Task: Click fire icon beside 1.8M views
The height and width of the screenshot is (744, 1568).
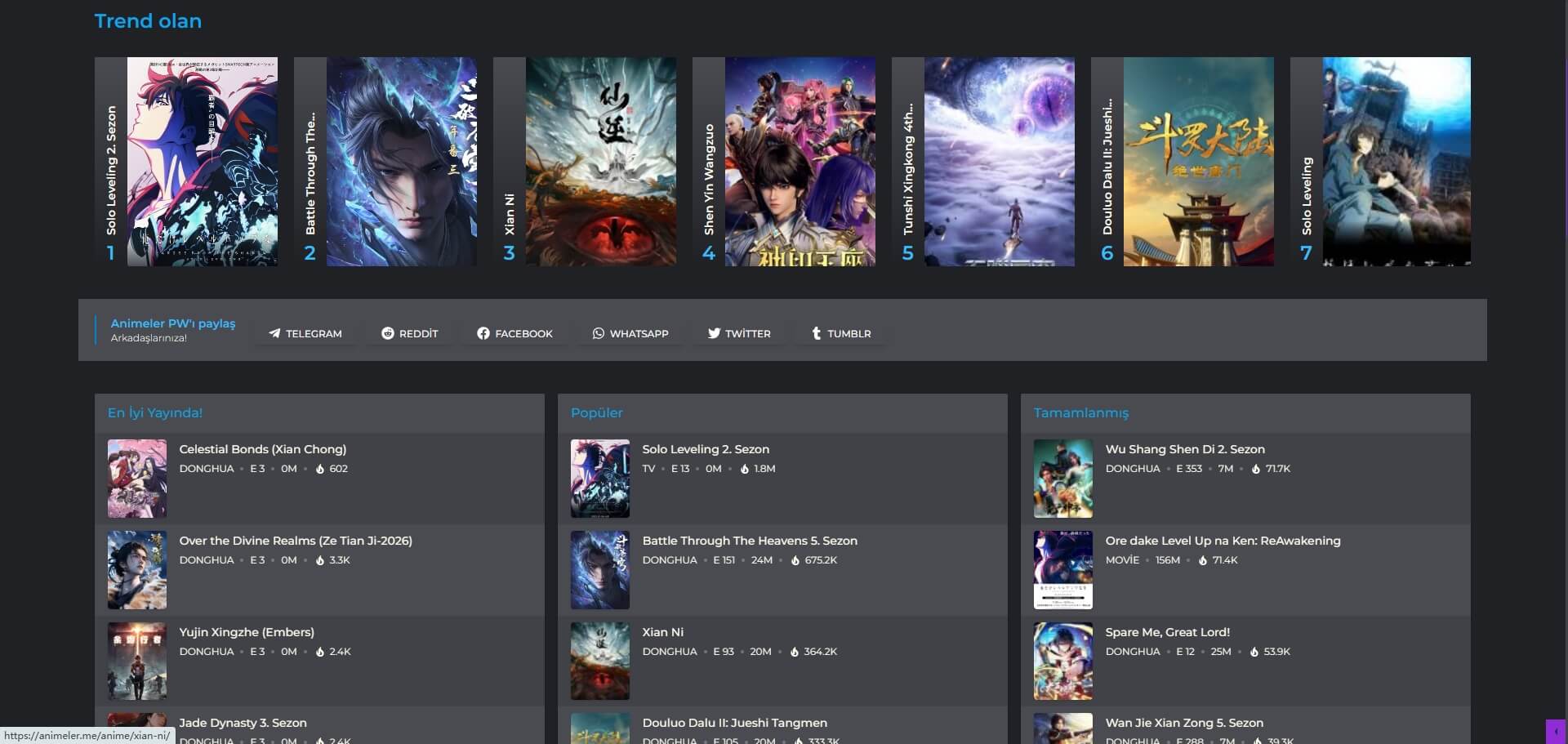Action: click(744, 469)
